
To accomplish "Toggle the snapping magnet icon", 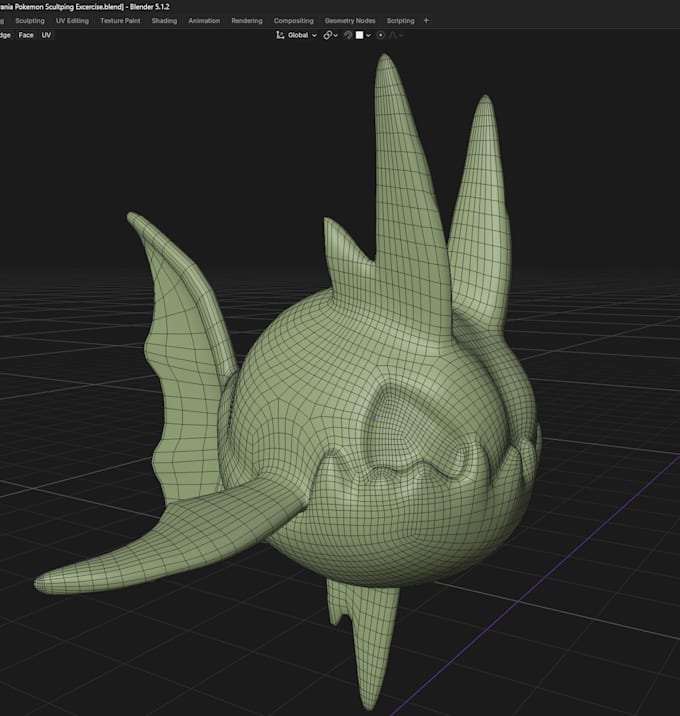I will point(348,35).
